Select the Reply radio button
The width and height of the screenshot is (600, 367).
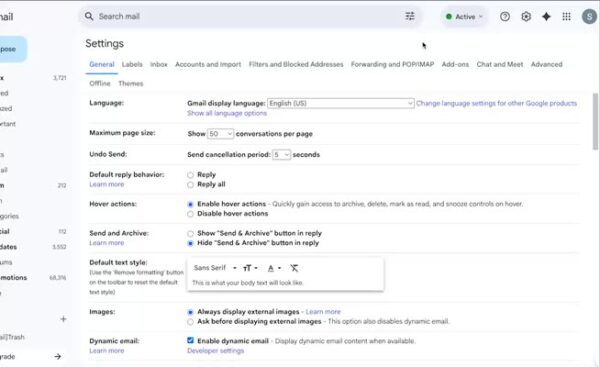coord(190,175)
